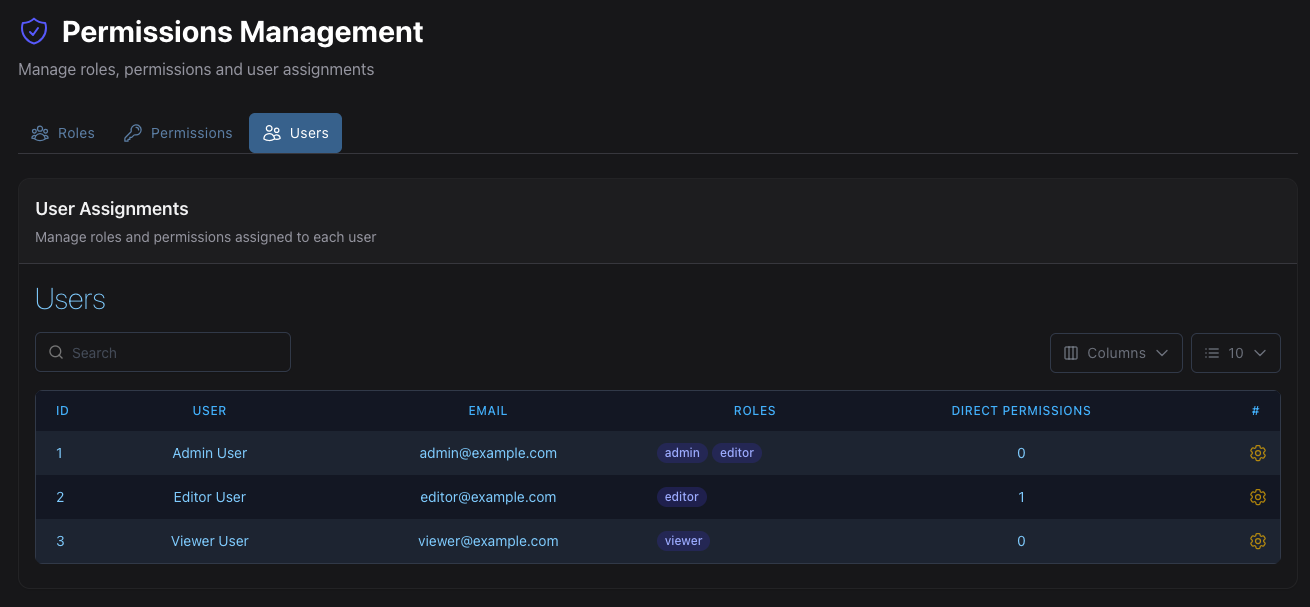
Task: Click the shield logo icon
Action: point(34,30)
